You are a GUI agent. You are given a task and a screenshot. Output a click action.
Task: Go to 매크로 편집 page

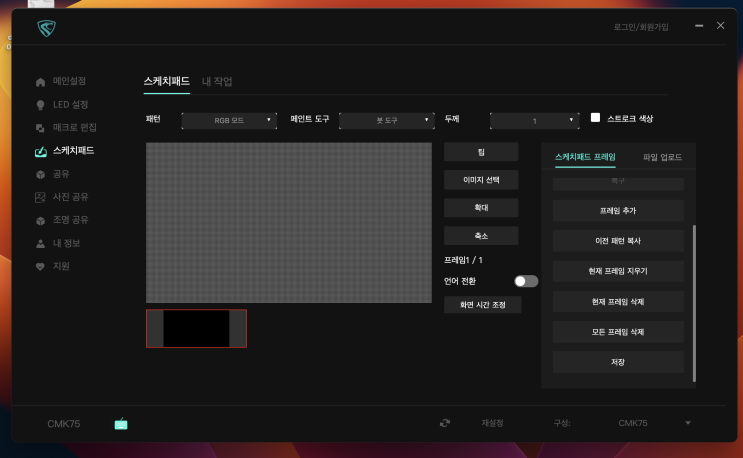pyautogui.click(x=74, y=127)
